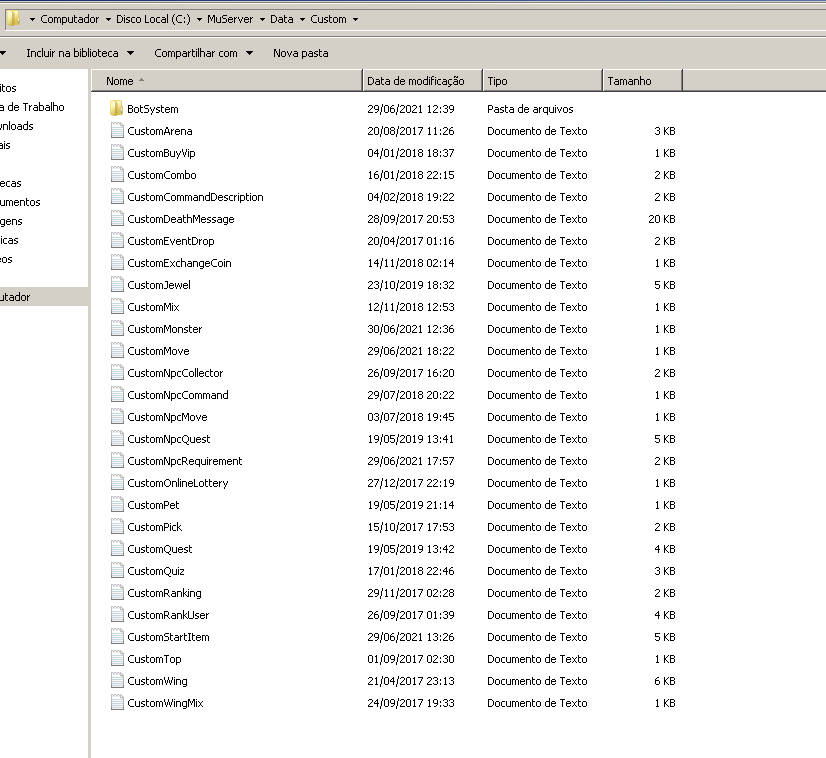Select the CustomWingMix file name
This screenshot has height=758, width=826.
point(165,703)
